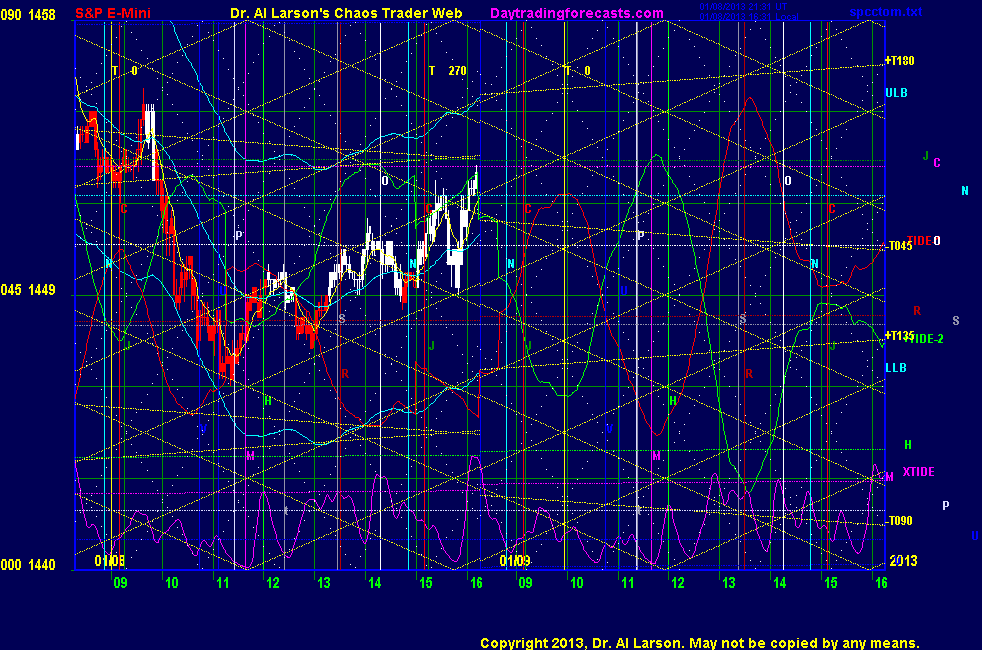Click the magenta 'XTIDE' curve label

[918, 472]
